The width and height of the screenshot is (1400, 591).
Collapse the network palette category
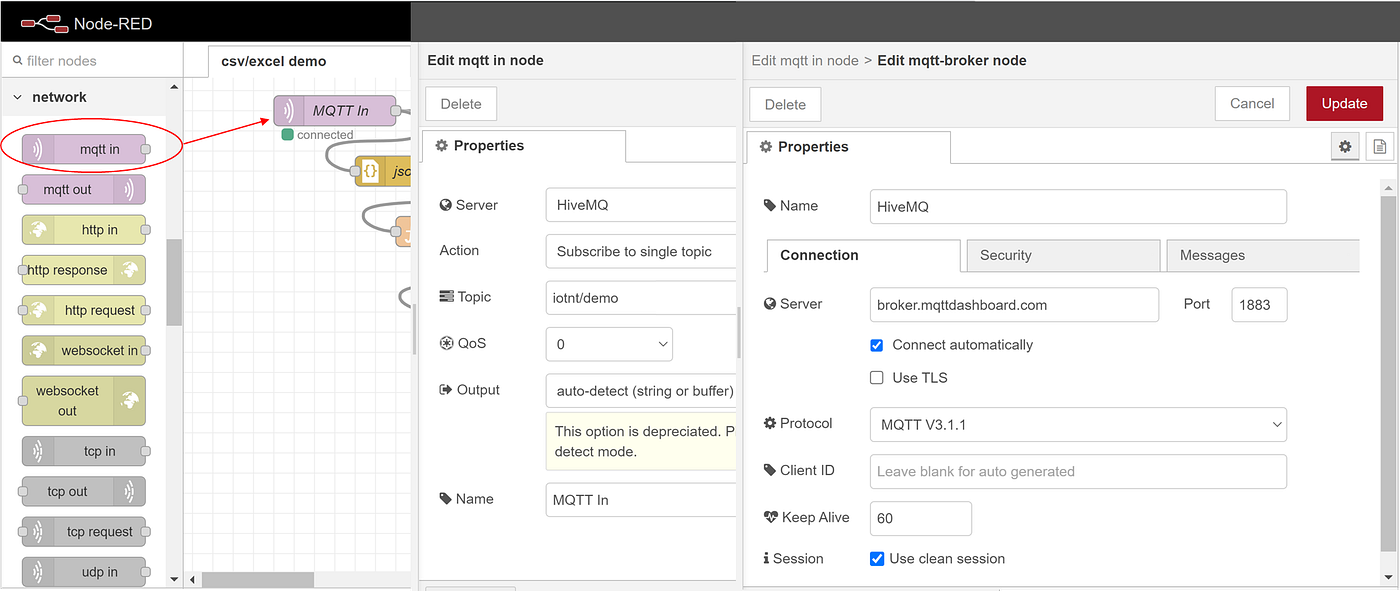[x=18, y=97]
